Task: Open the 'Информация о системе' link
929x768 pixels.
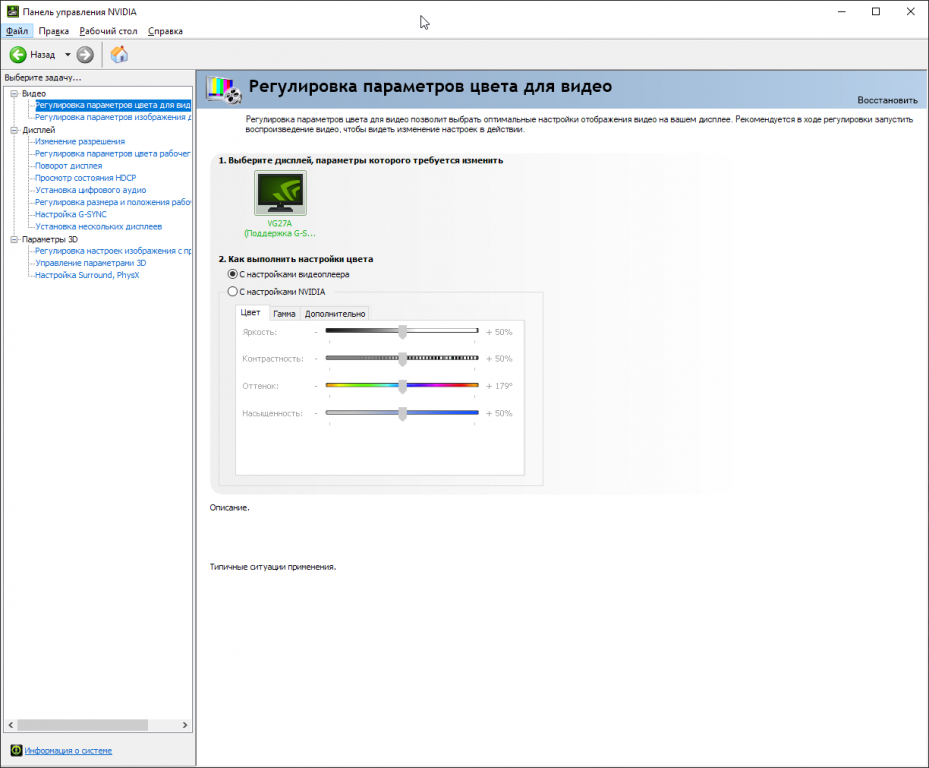Action: click(x=68, y=750)
